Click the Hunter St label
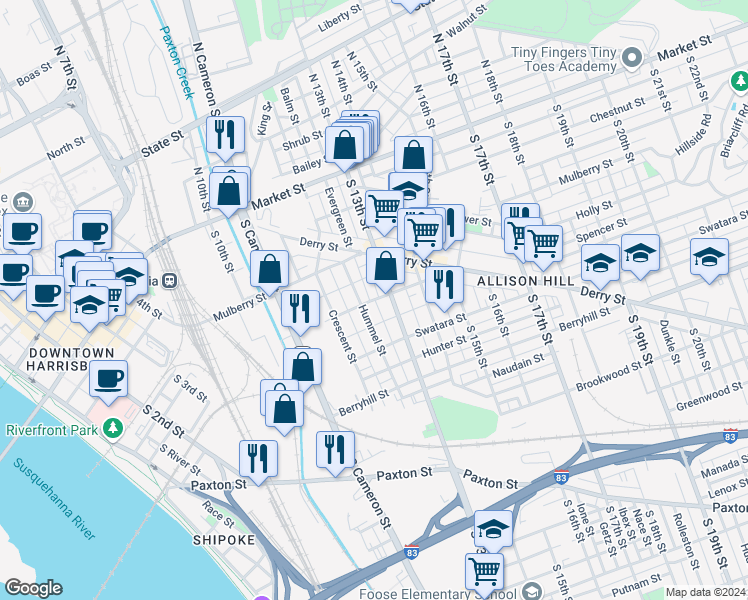Image resolution: width=748 pixels, height=600 pixels. point(444,346)
